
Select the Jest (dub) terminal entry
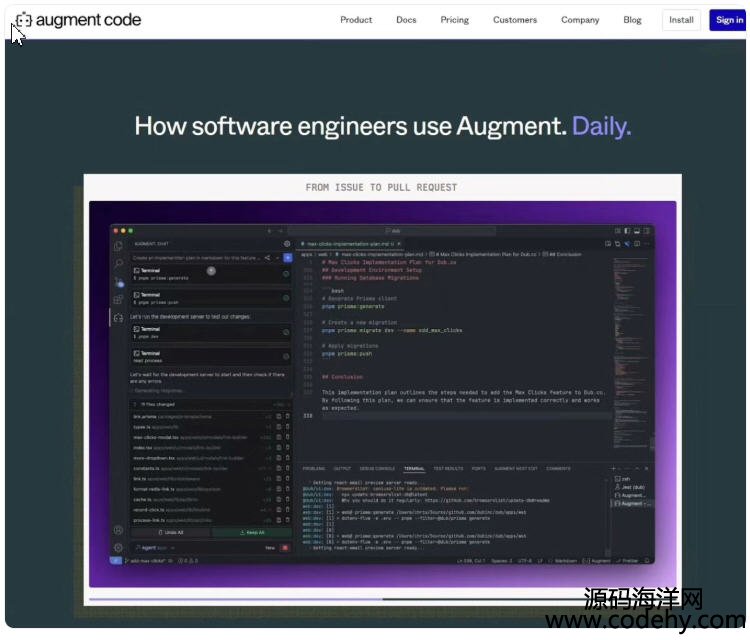pyautogui.click(x=630, y=487)
